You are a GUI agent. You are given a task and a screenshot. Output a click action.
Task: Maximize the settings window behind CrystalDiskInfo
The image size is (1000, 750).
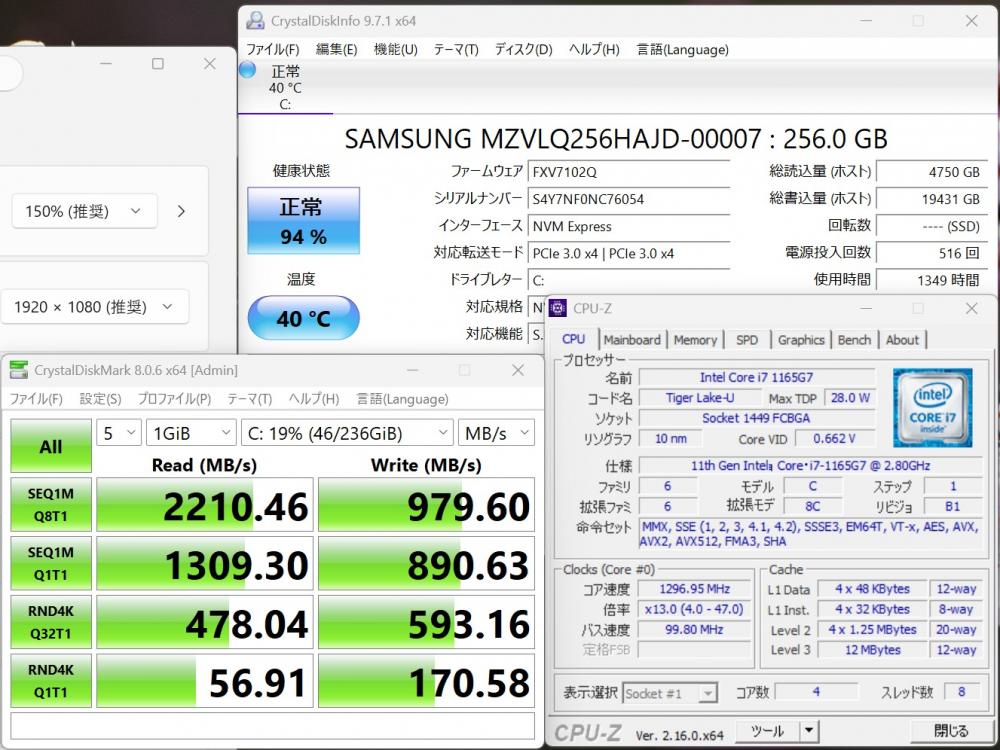pos(158,64)
